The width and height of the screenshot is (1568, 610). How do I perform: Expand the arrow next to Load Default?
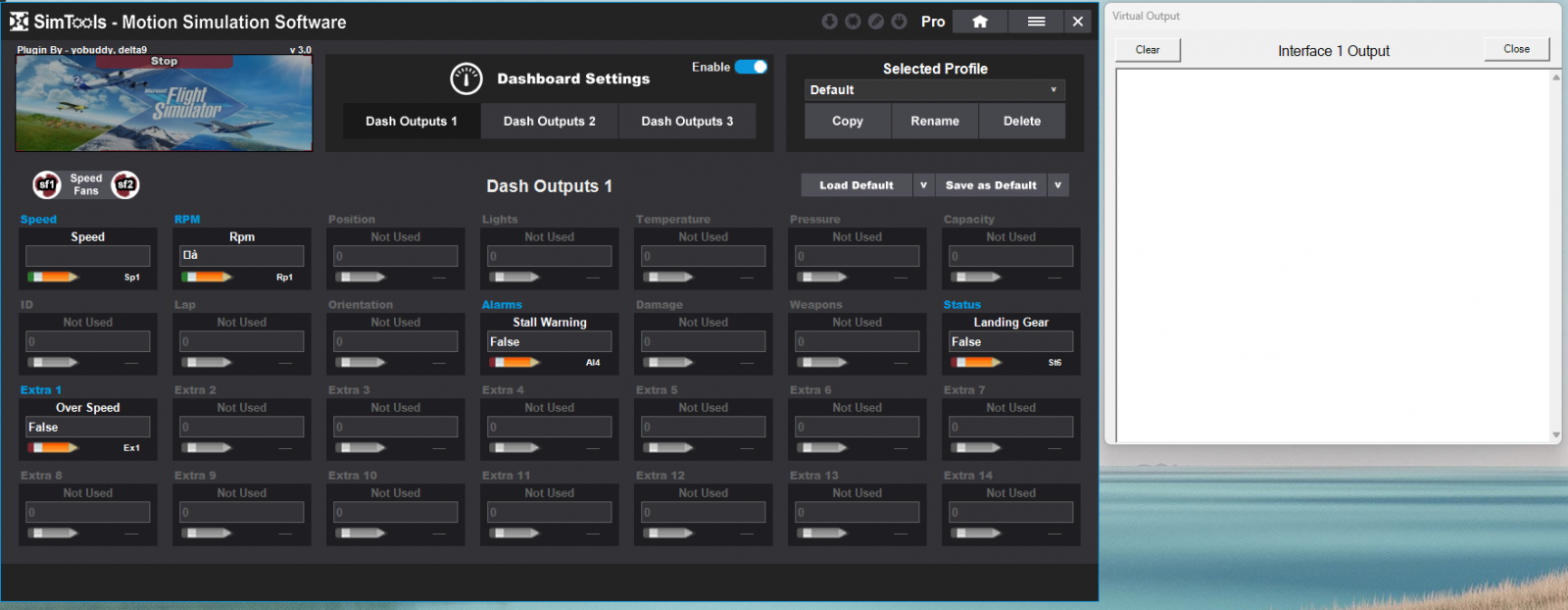923,185
